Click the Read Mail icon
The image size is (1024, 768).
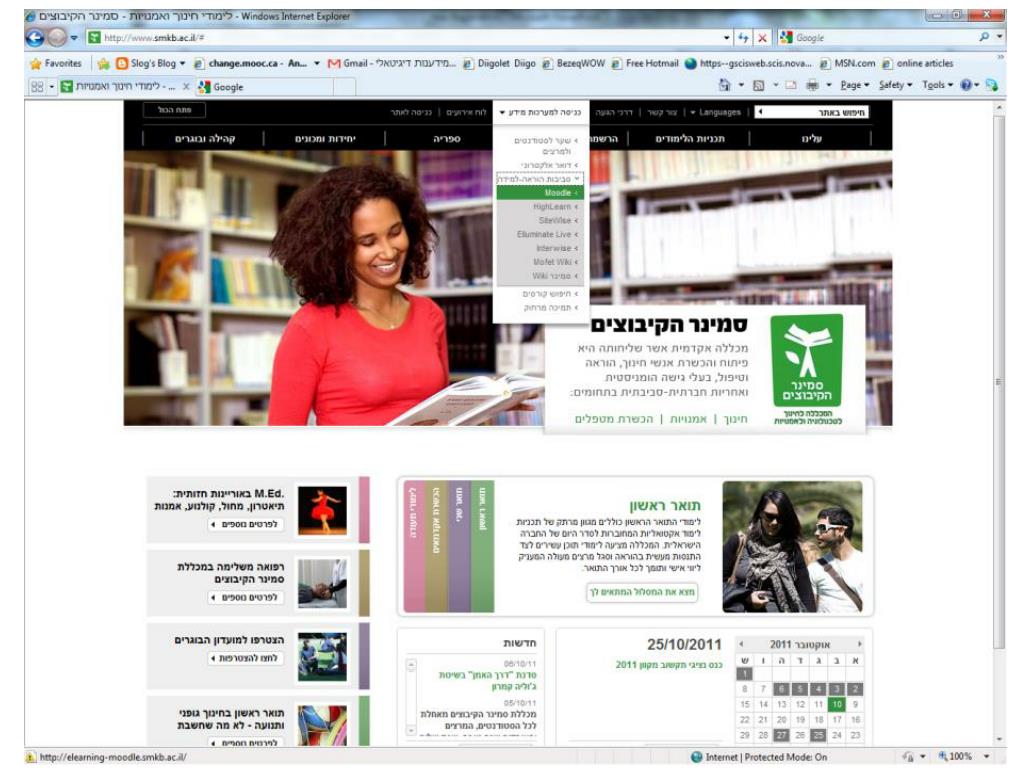[x=790, y=85]
